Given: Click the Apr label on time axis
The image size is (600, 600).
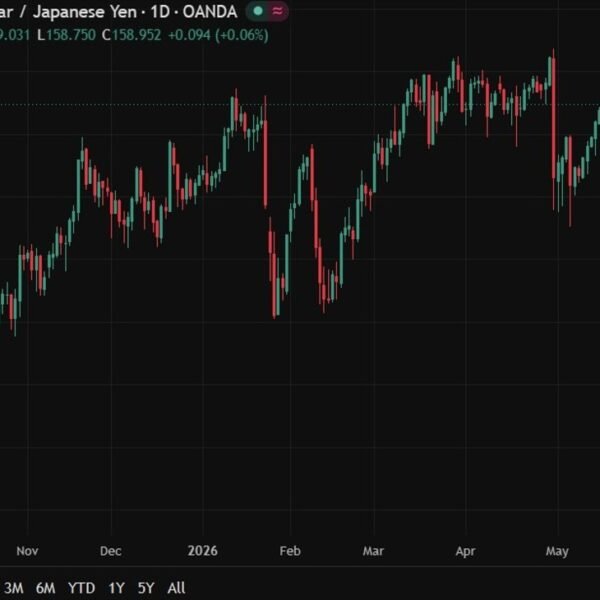Looking at the screenshot, I should pyautogui.click(x=465, y=551).
